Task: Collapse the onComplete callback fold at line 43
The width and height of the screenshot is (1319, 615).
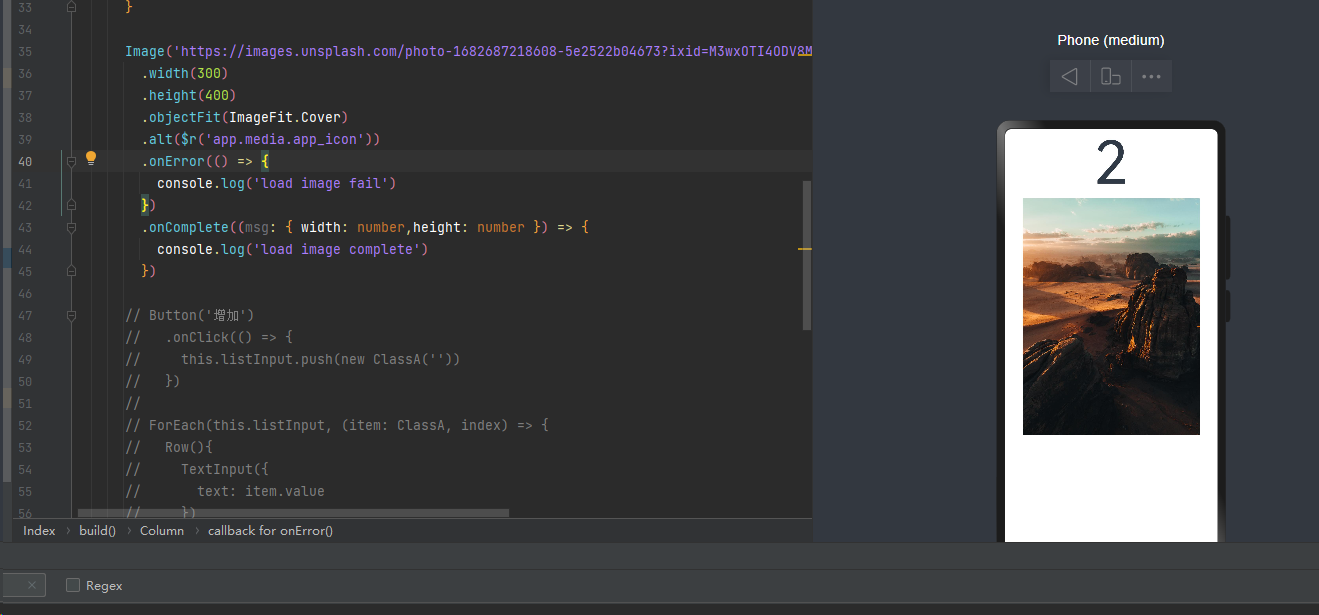Action: click(x=71, y=227)
